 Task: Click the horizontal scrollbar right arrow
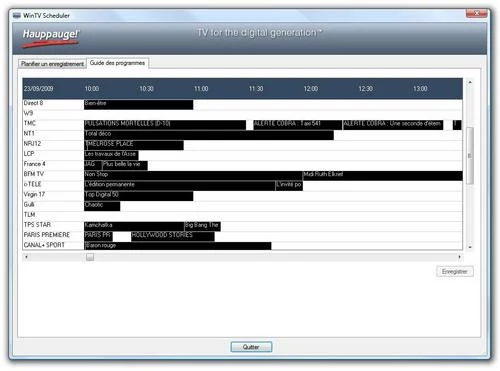coord(459,257)
